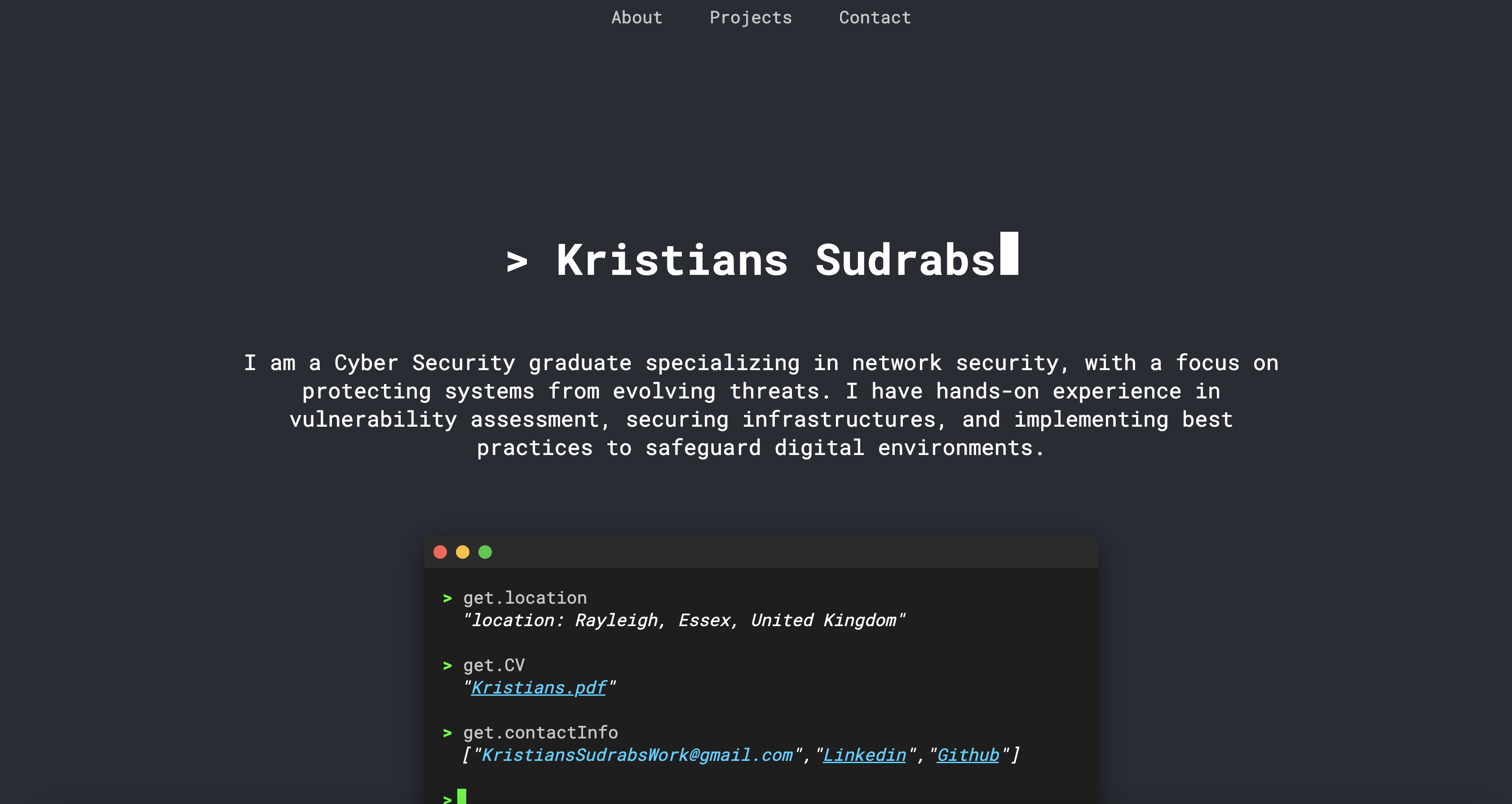Viewport: 1512px width, 804px height.
Task: Download the Kristians.pdf CV
Action: coord(538,687)
